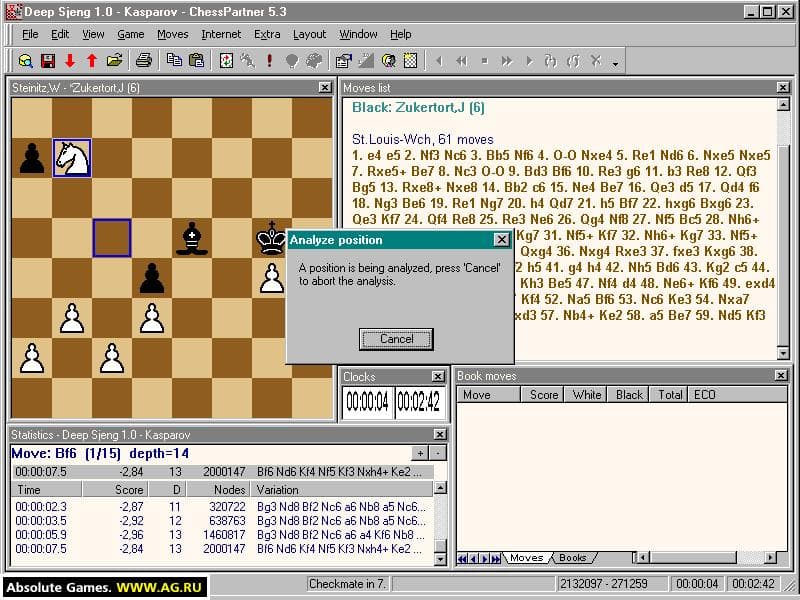Click Statistics list scrollbar down arrow
Image resolution: width=800 pixels, height=600 pixels.
tap(440, 560)
